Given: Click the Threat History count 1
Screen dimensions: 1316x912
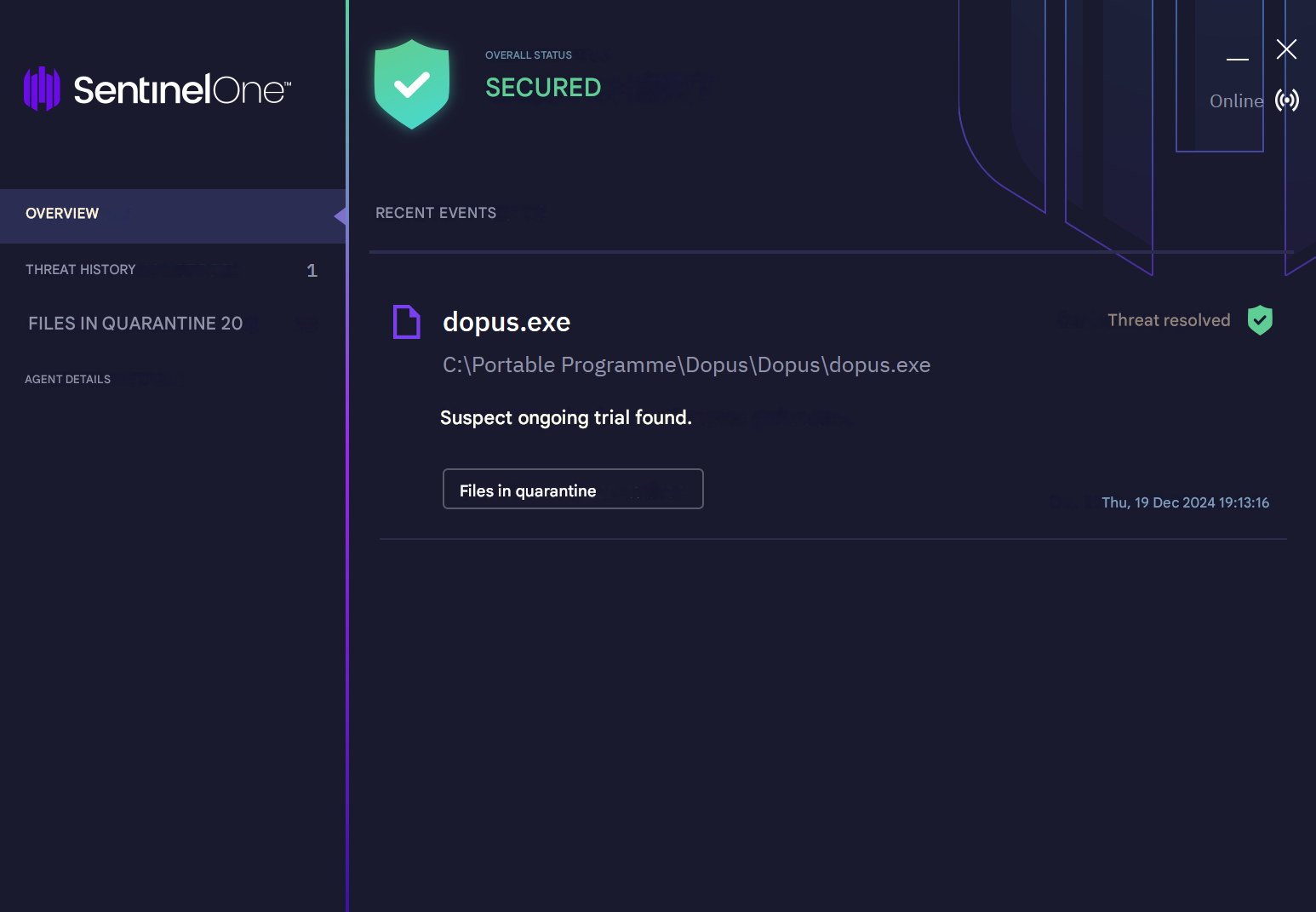Looking at the screenshot, I should tap(312, 271).
